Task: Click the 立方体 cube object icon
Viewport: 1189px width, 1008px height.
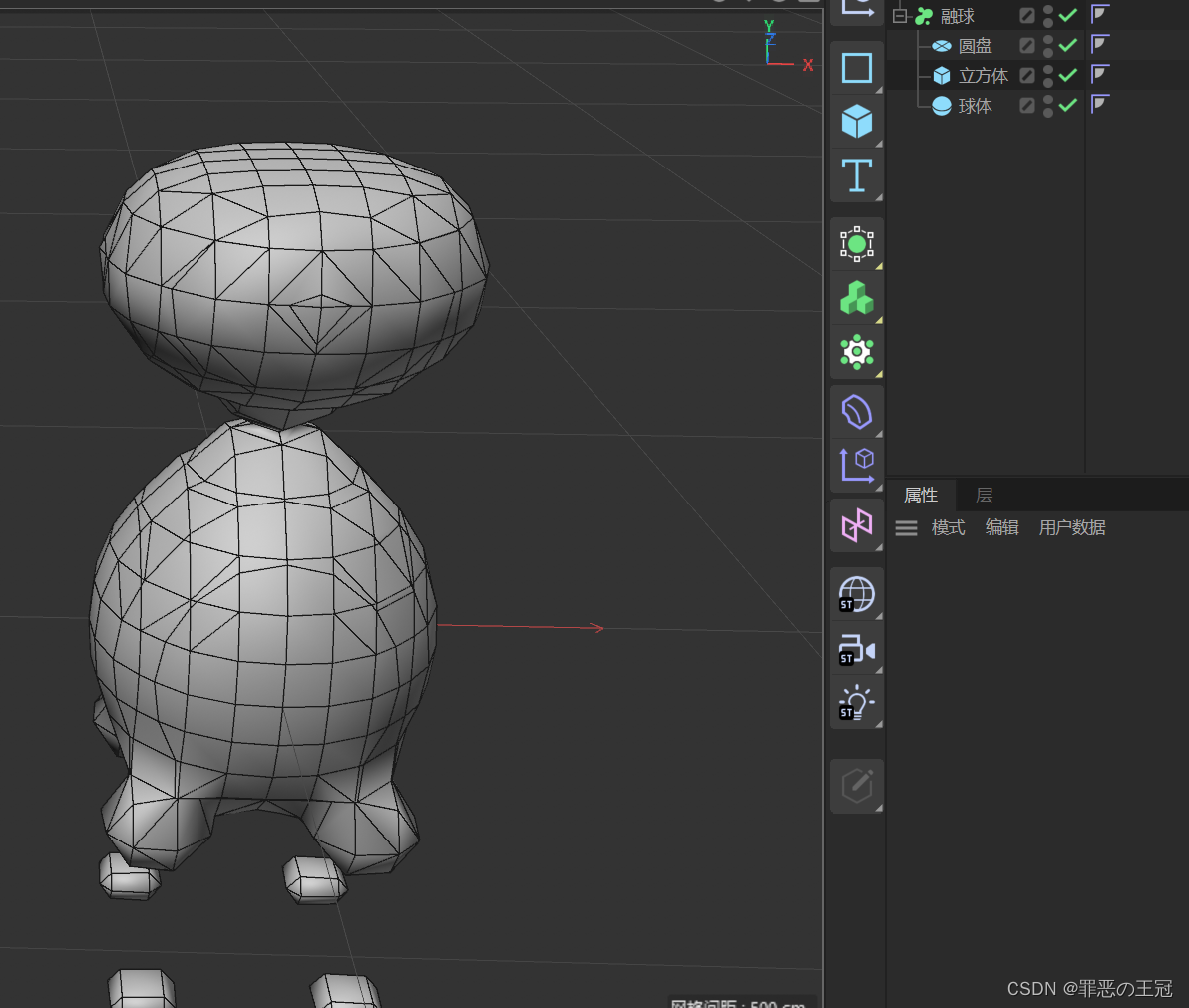Action: click(x=941, y=75)
